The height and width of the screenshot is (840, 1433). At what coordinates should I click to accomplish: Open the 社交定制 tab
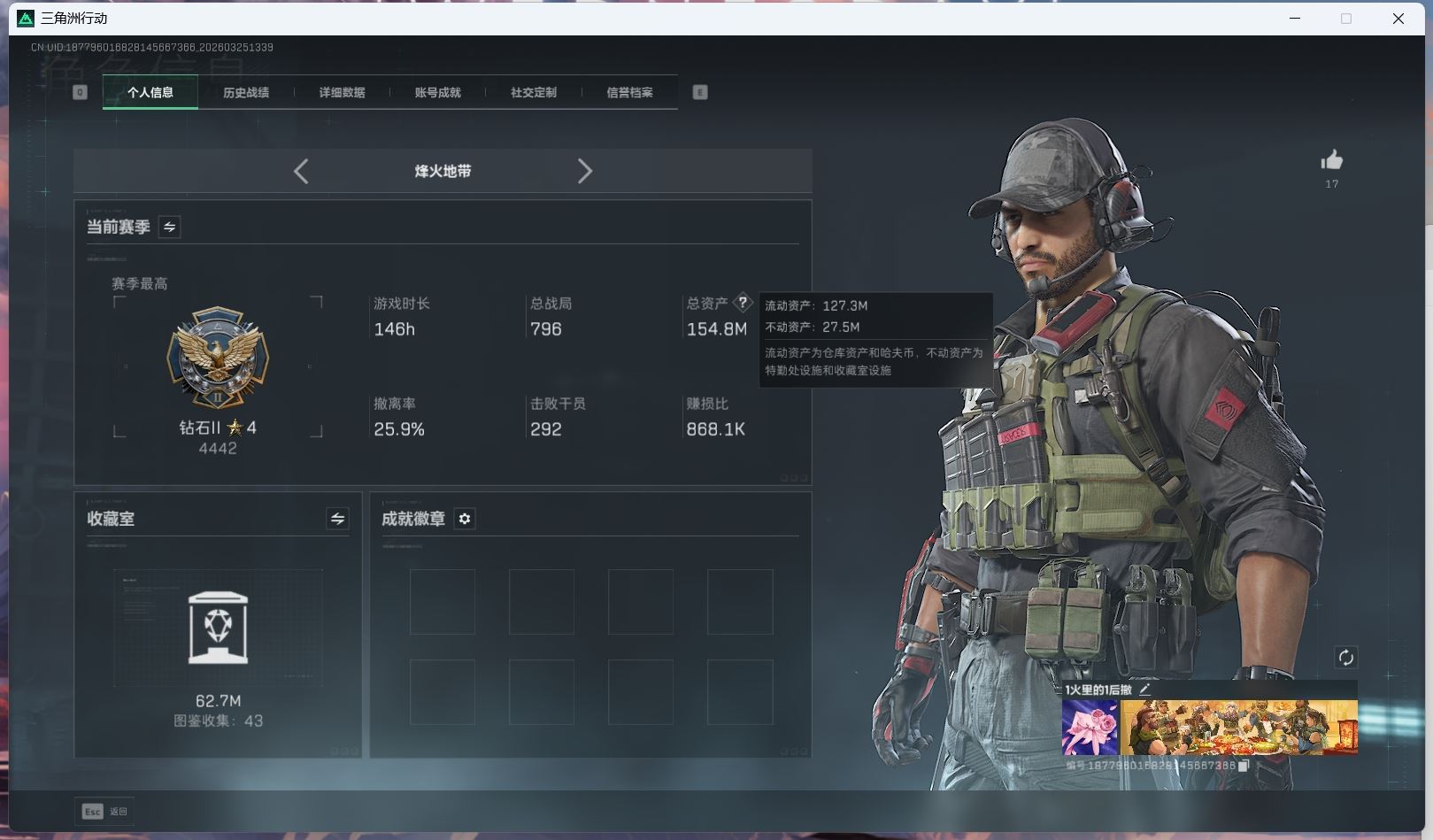pos(533,92)
